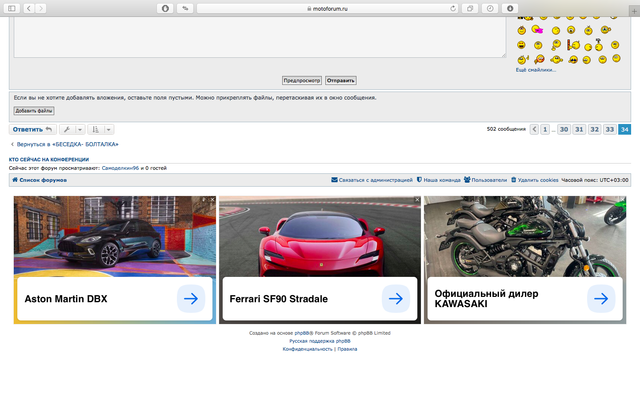Click the previous page arrow in pagination

[534, 129]
